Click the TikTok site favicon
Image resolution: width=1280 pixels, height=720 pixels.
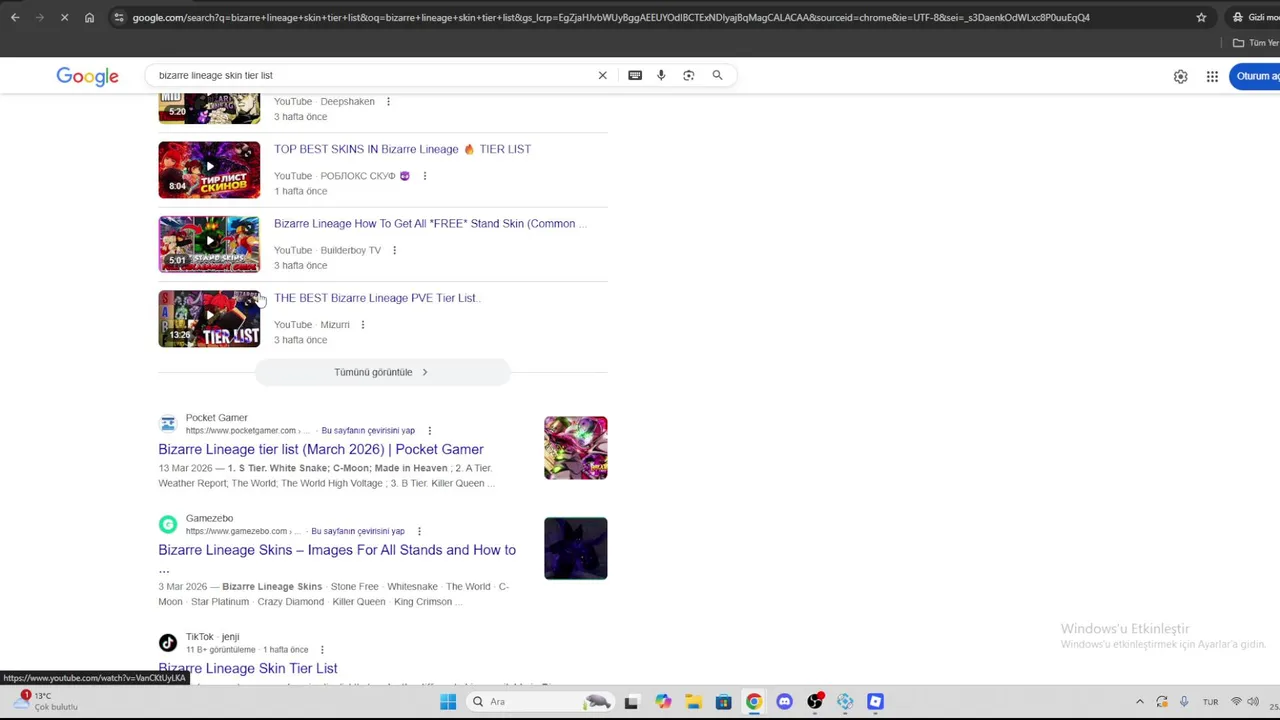[168, 643]
